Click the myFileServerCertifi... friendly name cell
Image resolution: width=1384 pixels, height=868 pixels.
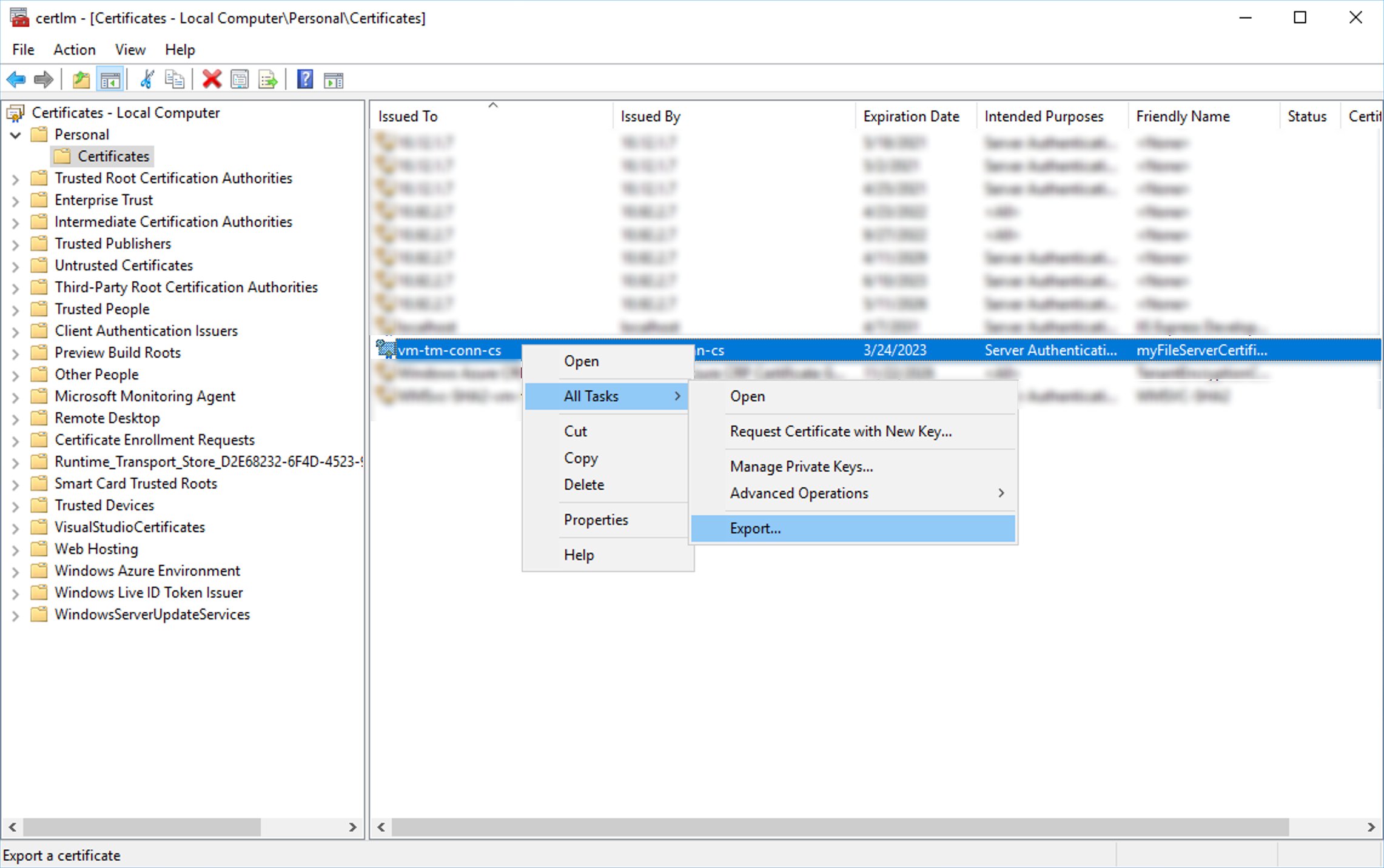1201,350
